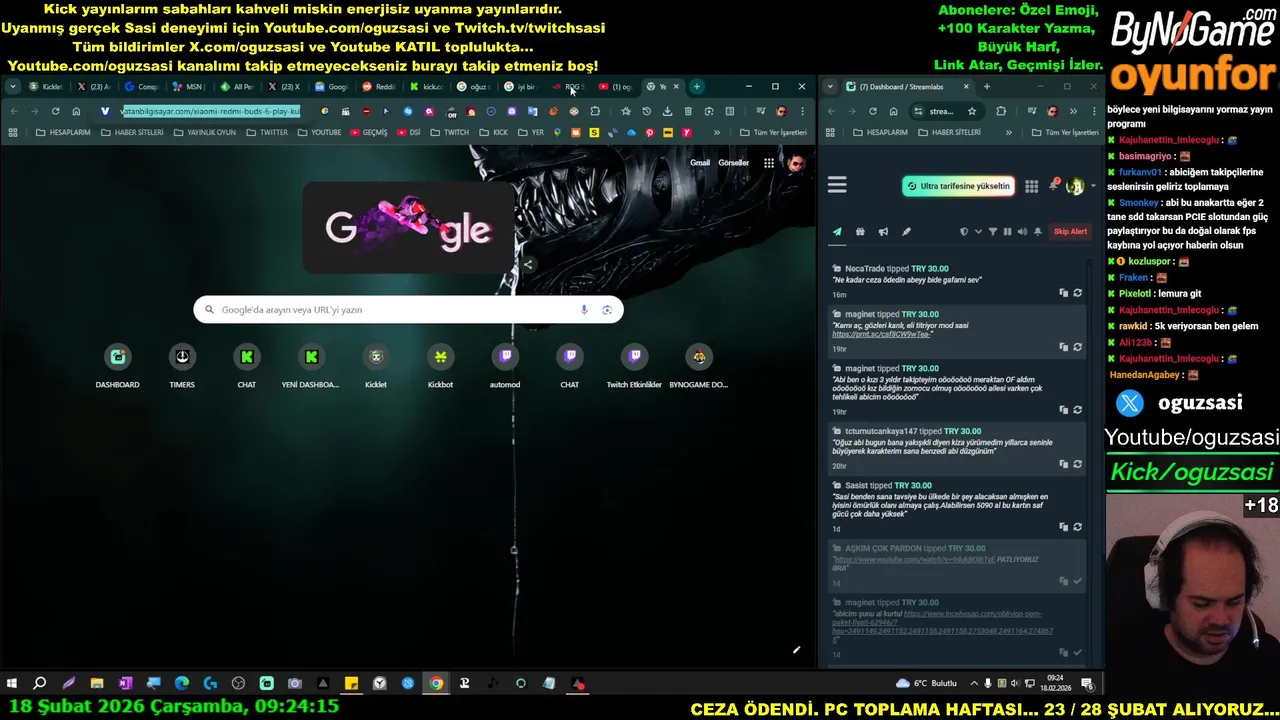Copy the Sasist tip message
Viewport: 1280px width, 720px height.
coord(1063,527)
